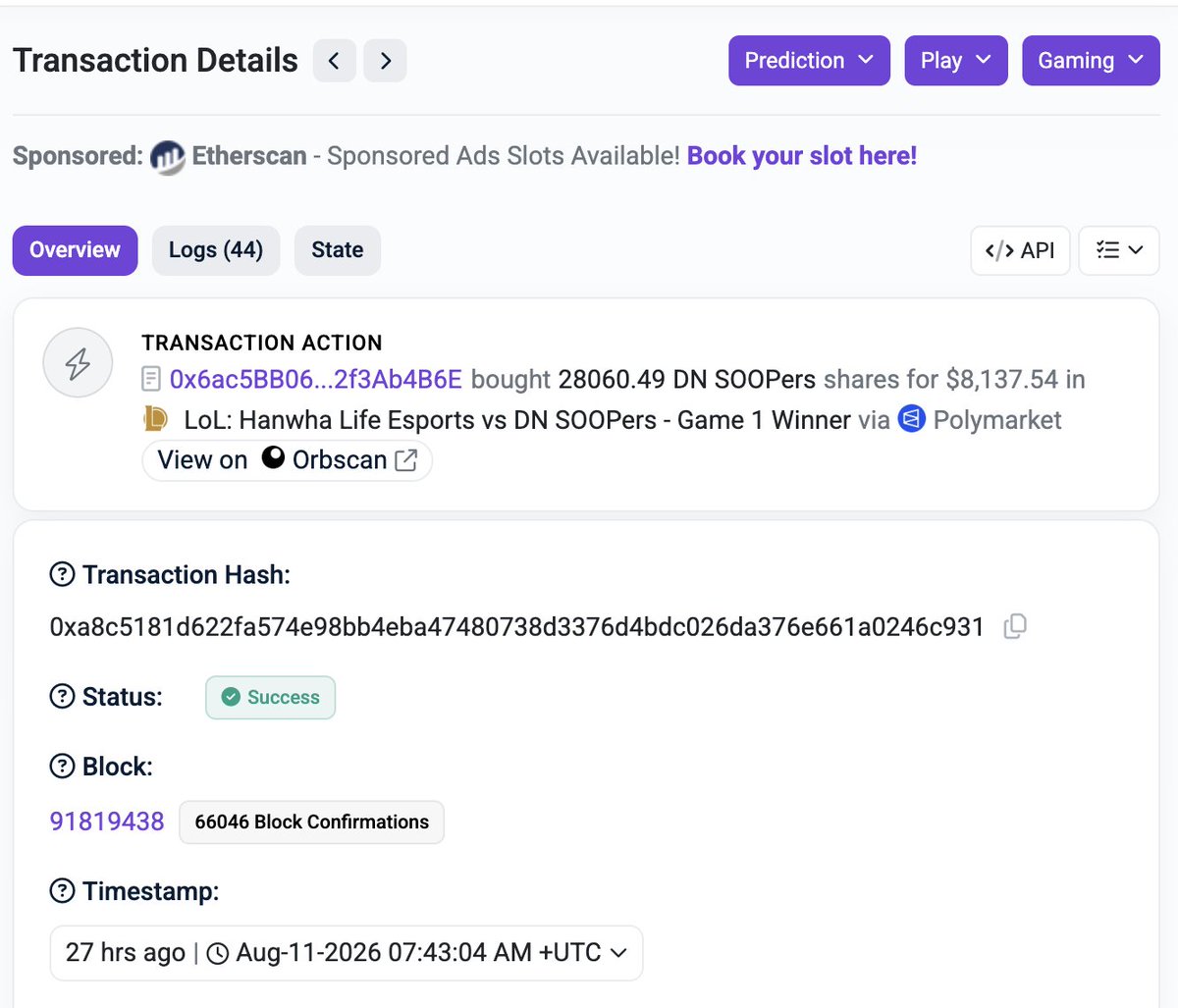This screenshot has width=1178, height=1008.
Task: Click the Transaction Hash help icon
Action: pyautogui.click(x=62, y=574)
